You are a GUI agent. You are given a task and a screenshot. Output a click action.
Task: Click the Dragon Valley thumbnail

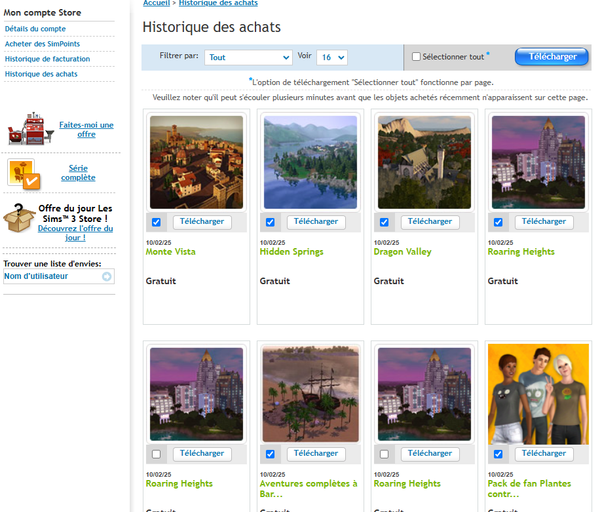(x=424, y=162)
